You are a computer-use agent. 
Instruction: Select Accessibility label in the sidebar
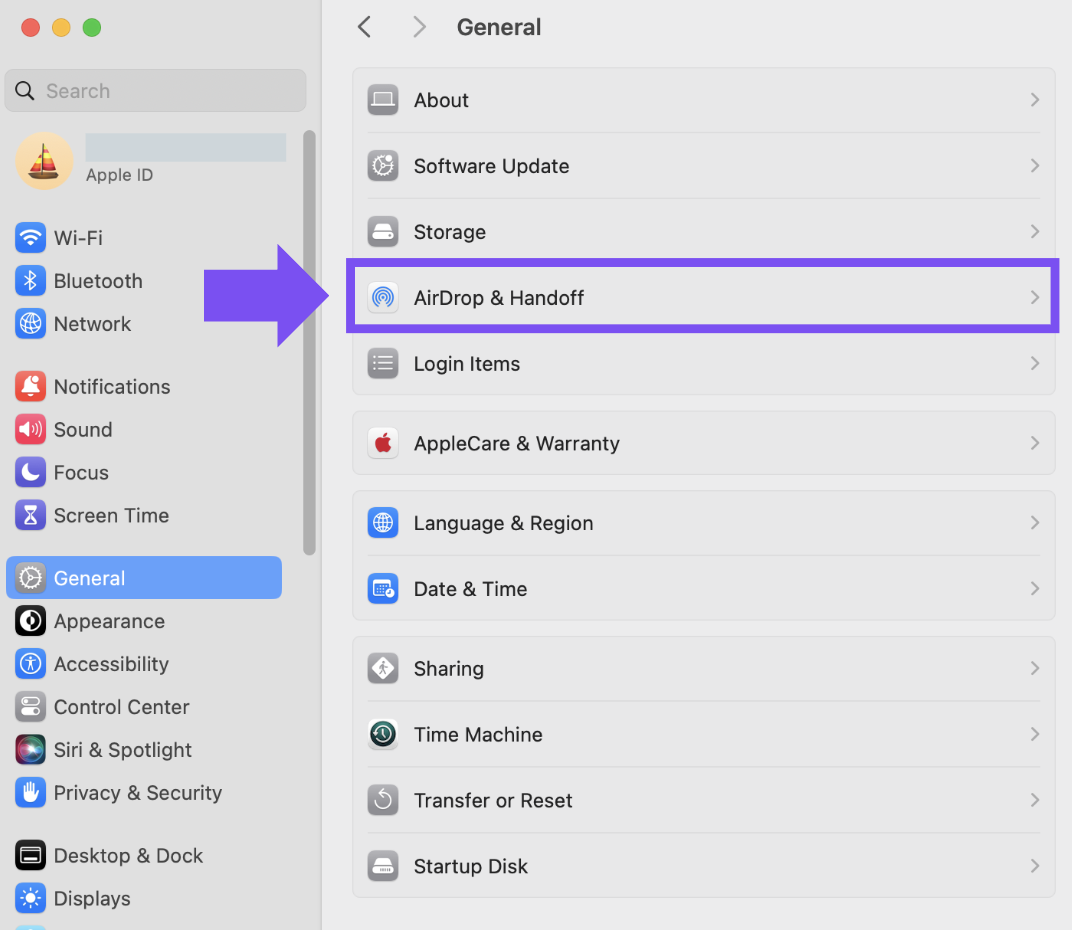[111, 665]
